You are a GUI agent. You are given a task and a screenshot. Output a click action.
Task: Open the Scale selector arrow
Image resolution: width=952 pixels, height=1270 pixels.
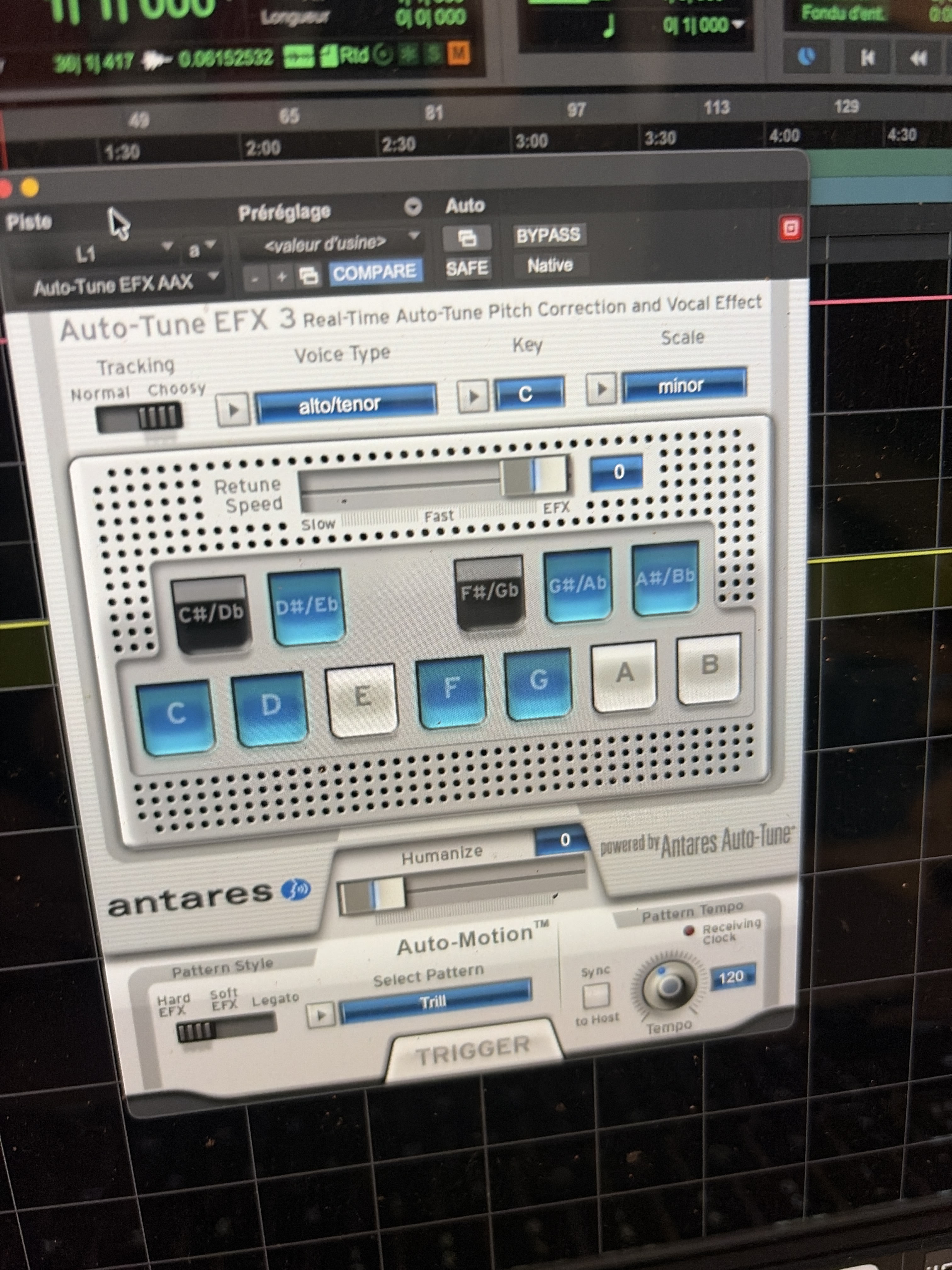(601, 389)
